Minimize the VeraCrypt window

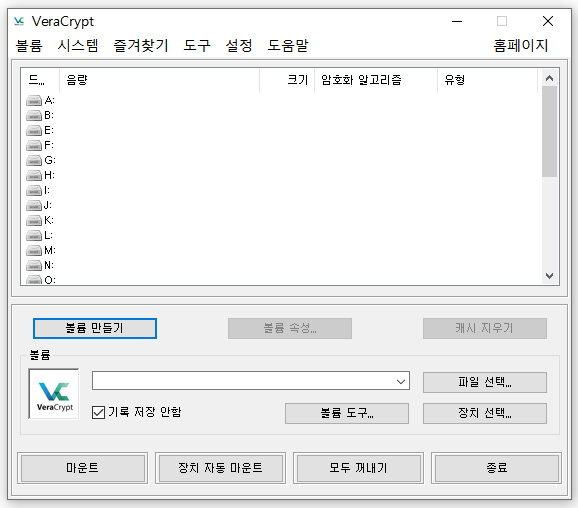[457, 21]
